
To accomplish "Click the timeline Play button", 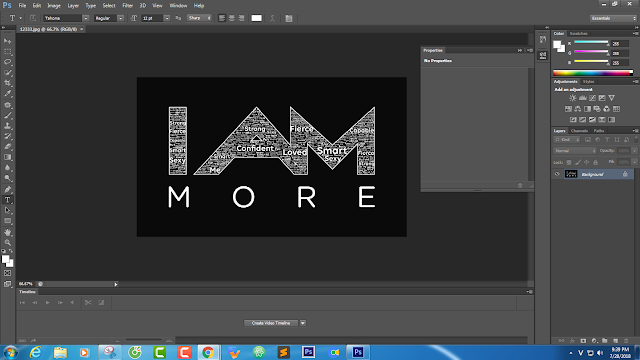I will (47, 302).
